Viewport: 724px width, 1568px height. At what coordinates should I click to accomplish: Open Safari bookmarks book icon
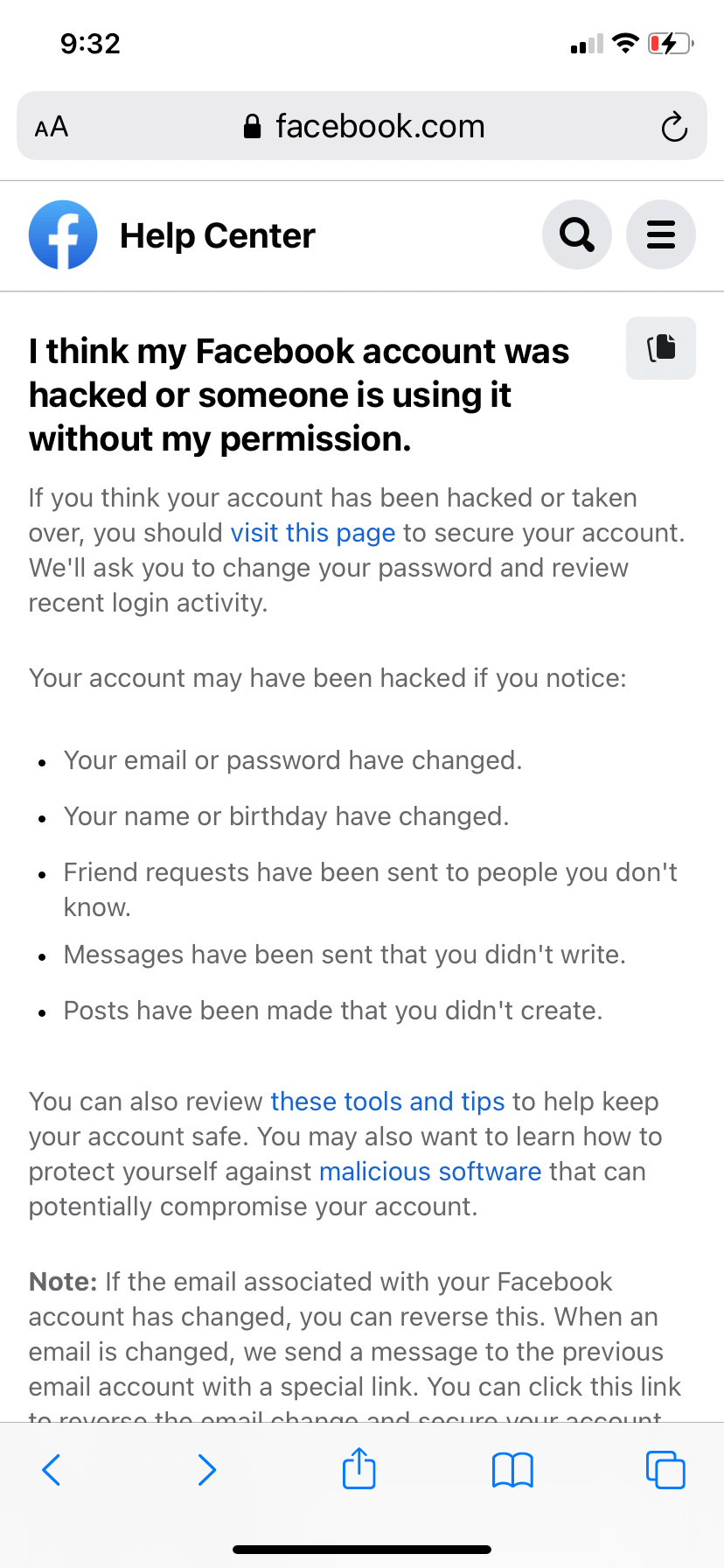click(x=512, y=1470)
